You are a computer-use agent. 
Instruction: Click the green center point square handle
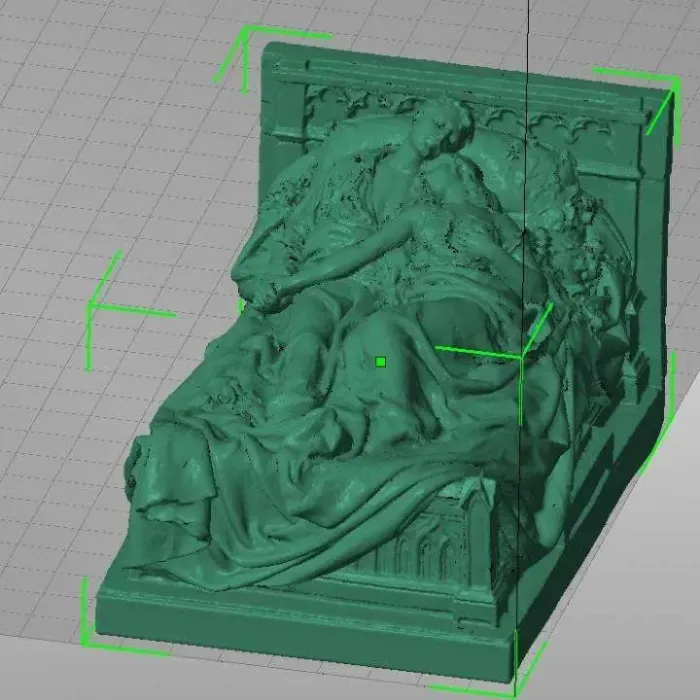coord(380,361)
